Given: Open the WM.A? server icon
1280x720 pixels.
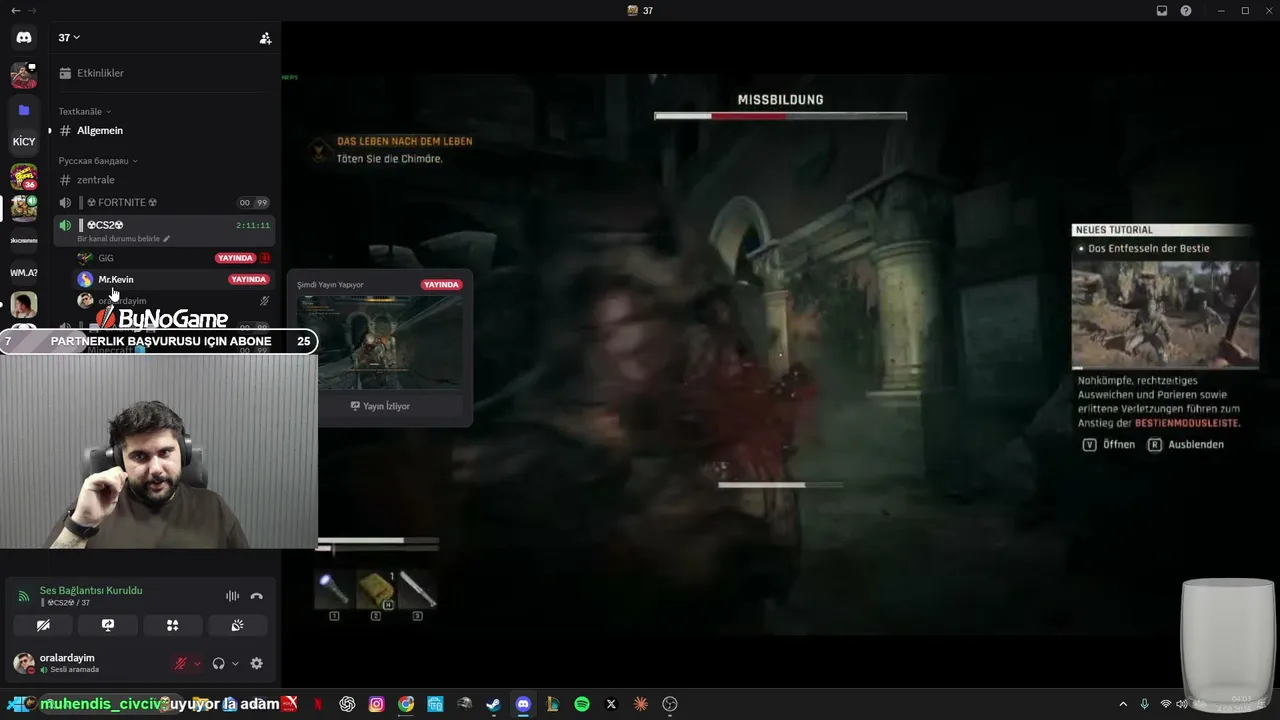Looking at the screenshot, I should pyautogui.click(x=24, y=272).
